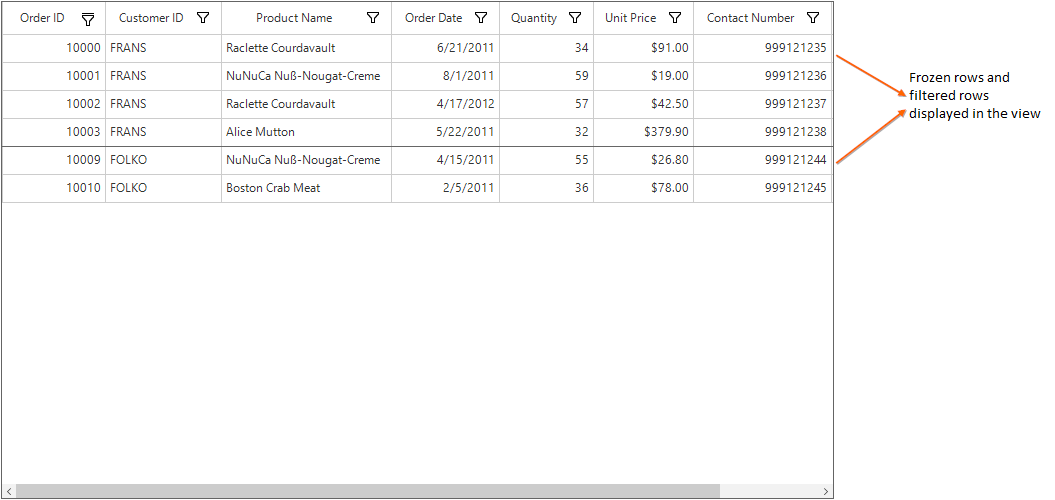The width and height of the screenshot is (1055, 500).
Task: Select unit price $26.80
Action: [644, 161]
